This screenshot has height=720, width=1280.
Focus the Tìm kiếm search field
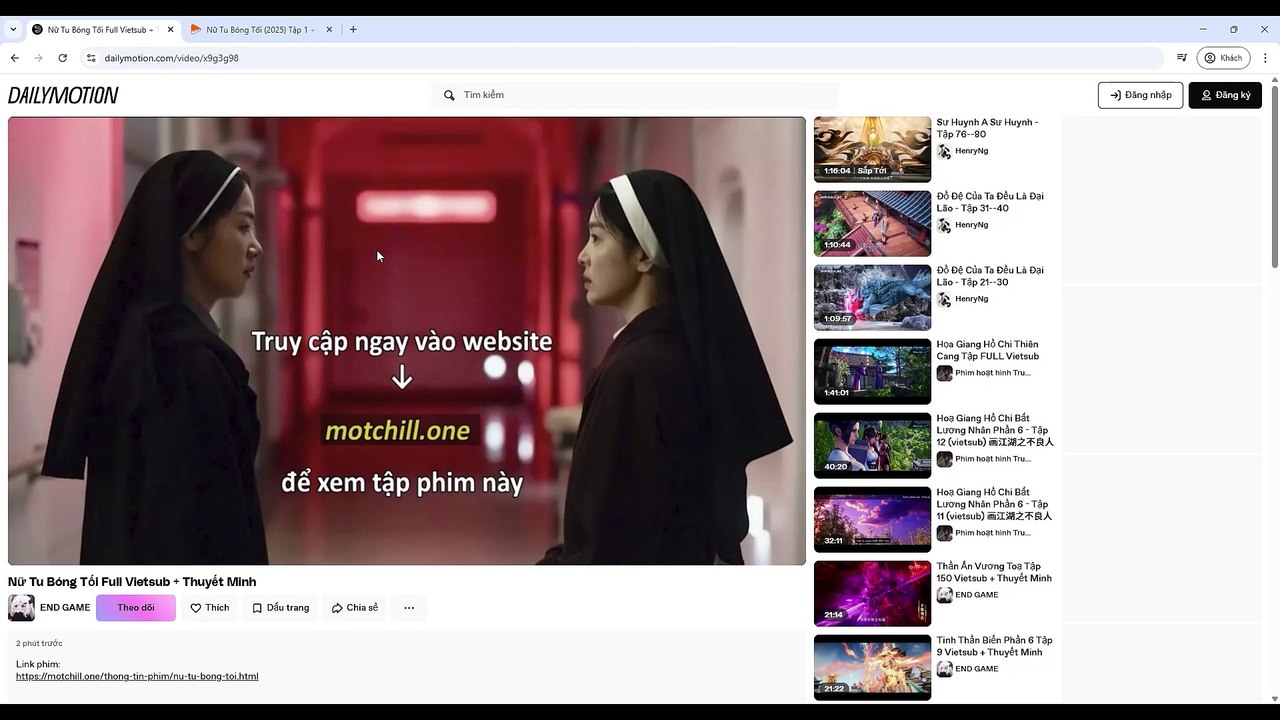[635, 95]
